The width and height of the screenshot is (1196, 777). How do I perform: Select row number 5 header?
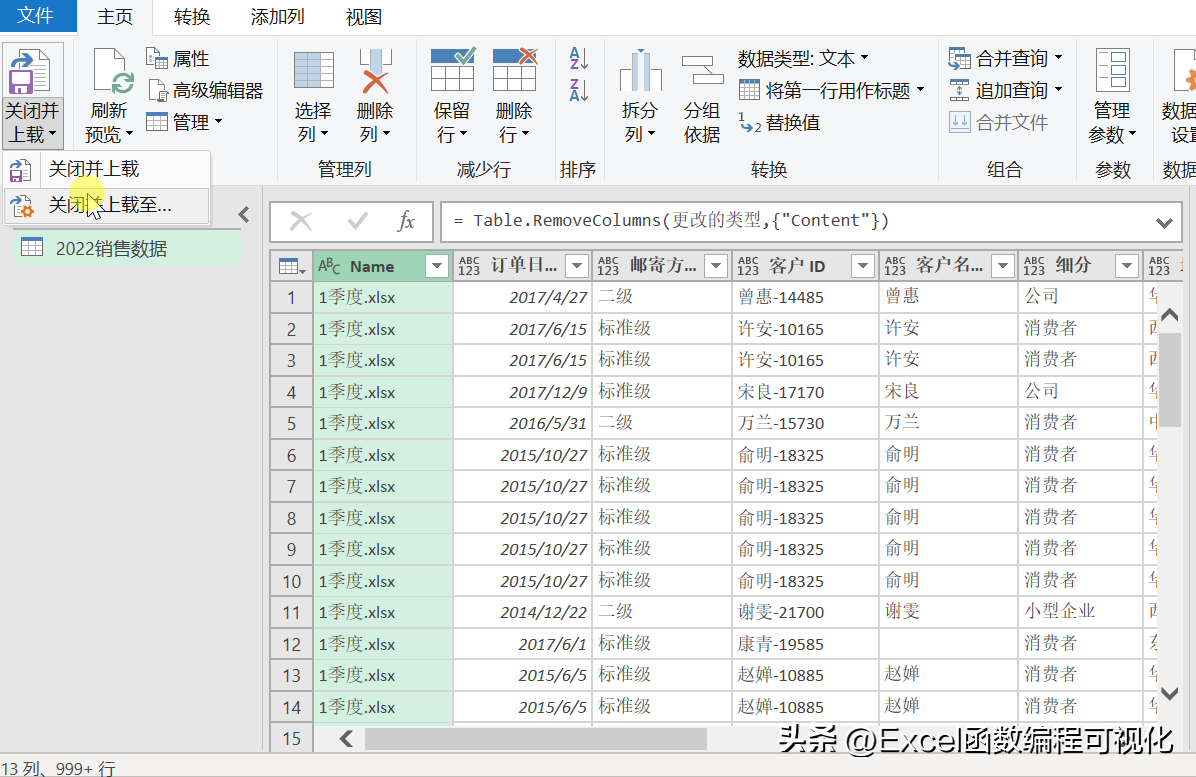click(291, 423)
